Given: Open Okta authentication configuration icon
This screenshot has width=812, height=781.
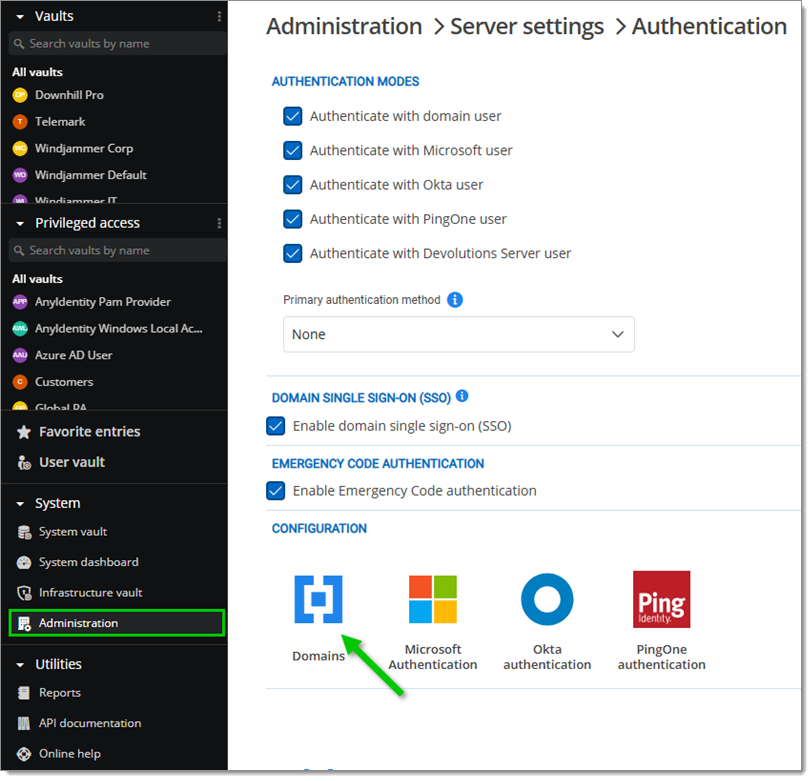Looking at the screenshot, I should click(x=547, y=600).
